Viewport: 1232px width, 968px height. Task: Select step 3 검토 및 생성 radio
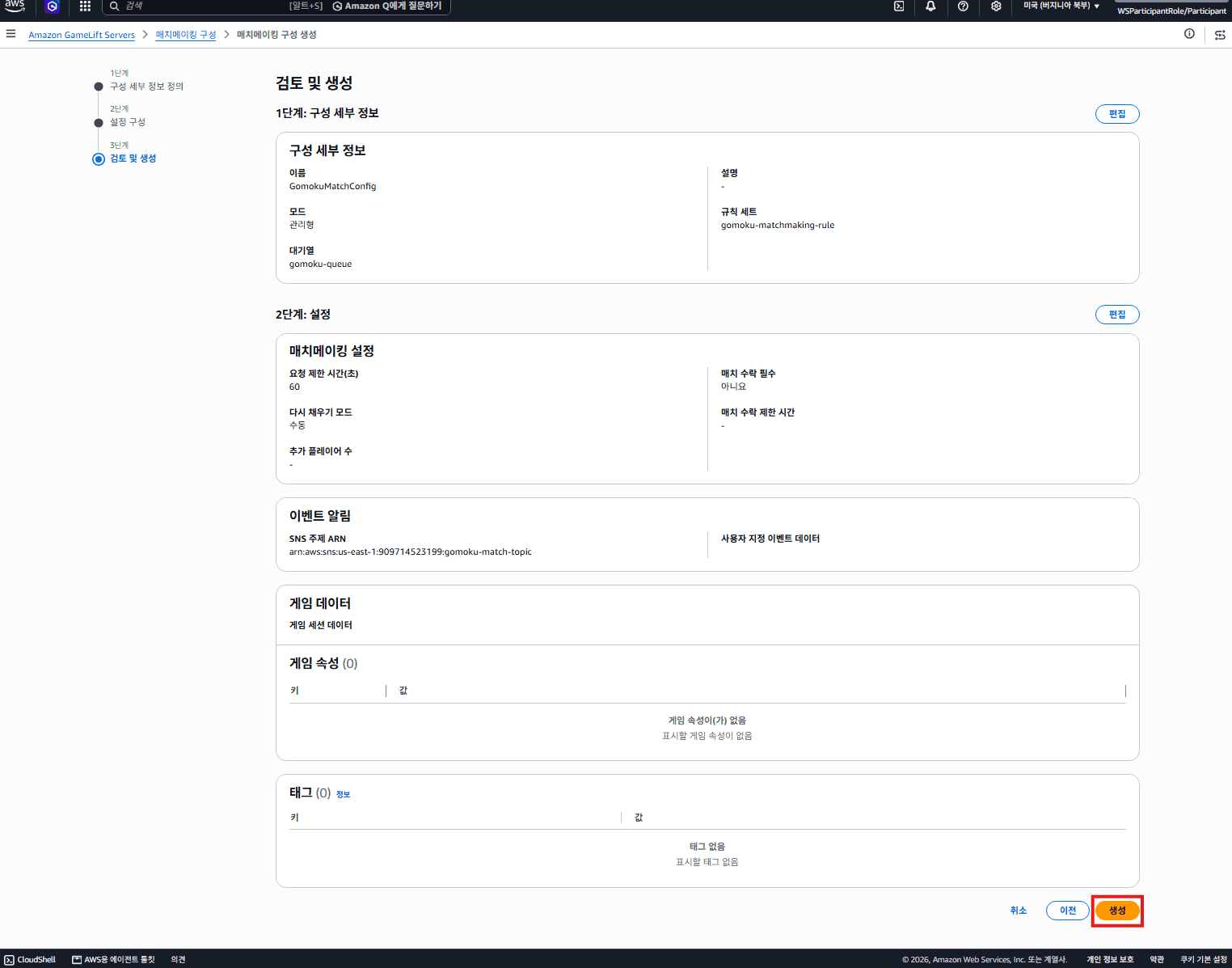tap(99, 159)
